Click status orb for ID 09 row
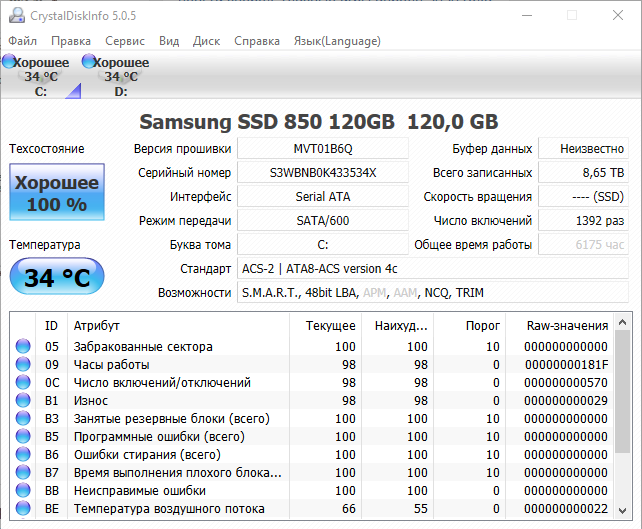Screen dimensions: 642x529 [23, 364]
